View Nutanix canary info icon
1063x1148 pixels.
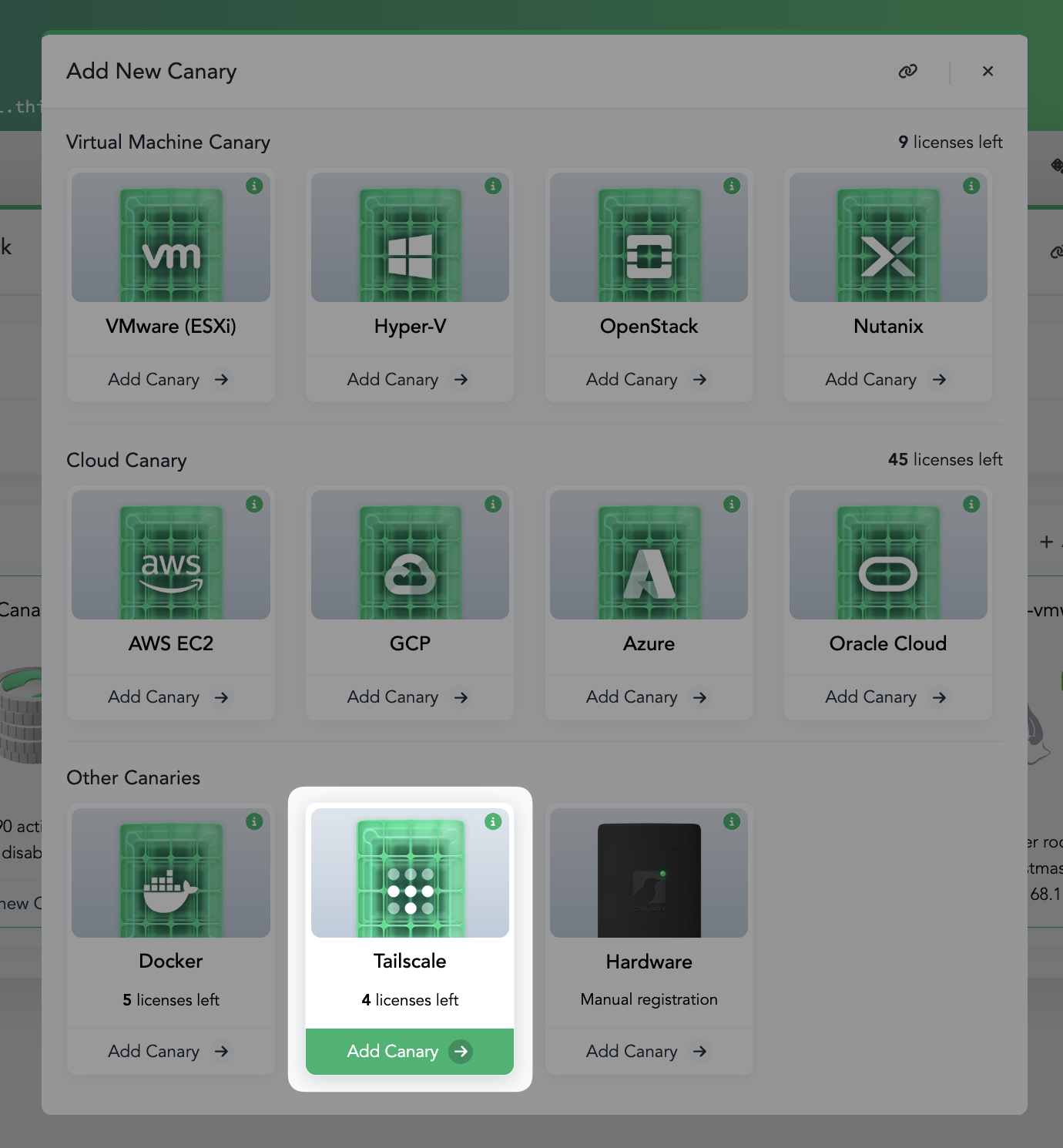(971, 186)
